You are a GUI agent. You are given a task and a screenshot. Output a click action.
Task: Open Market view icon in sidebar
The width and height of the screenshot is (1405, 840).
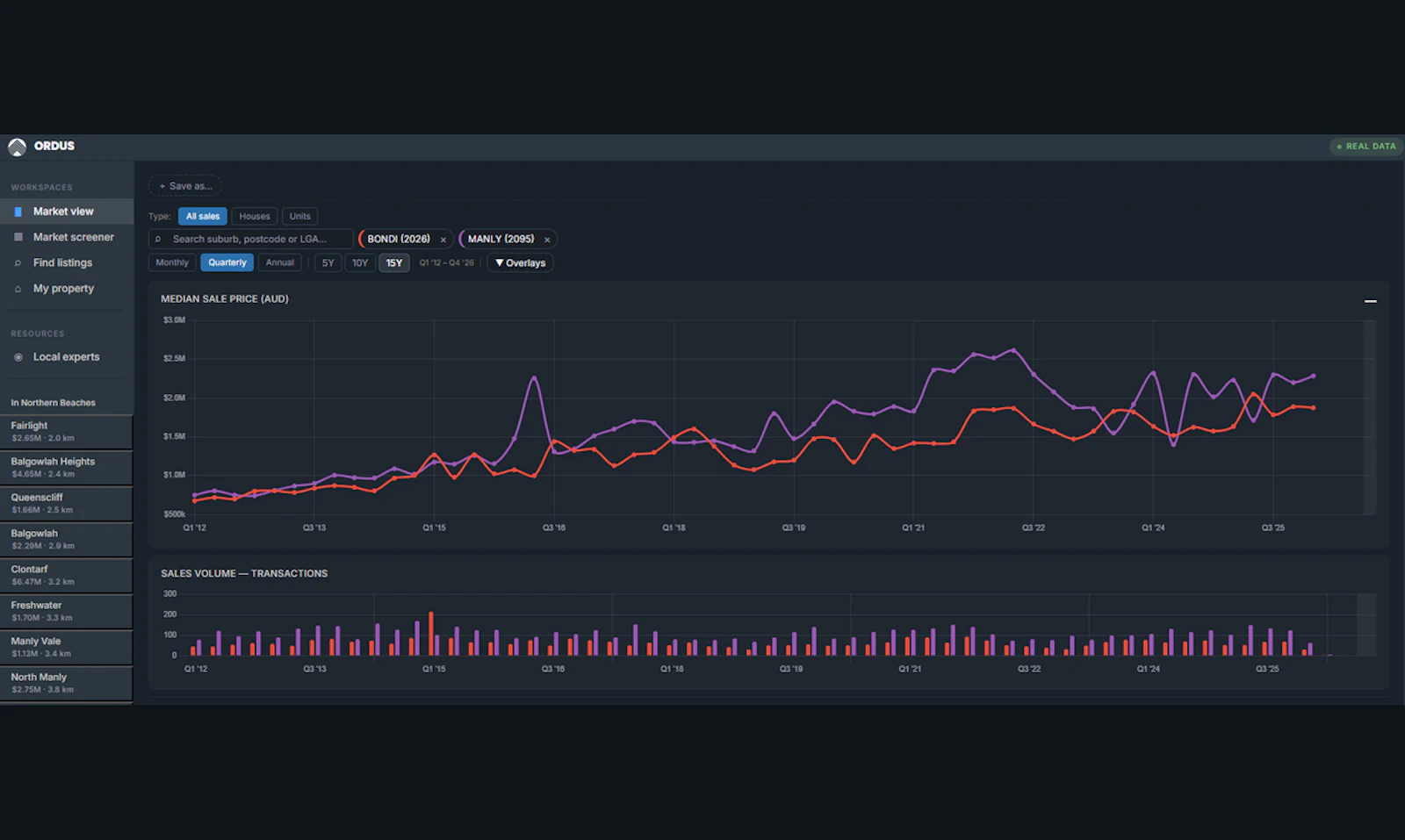tap(18, 212)
